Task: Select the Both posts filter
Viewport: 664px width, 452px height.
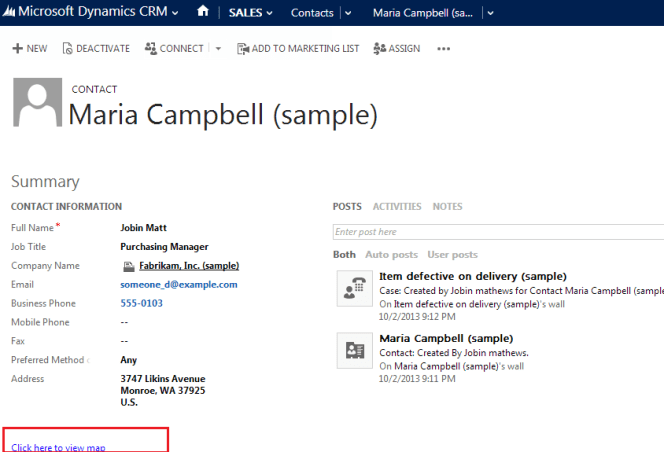Action: 344,255
